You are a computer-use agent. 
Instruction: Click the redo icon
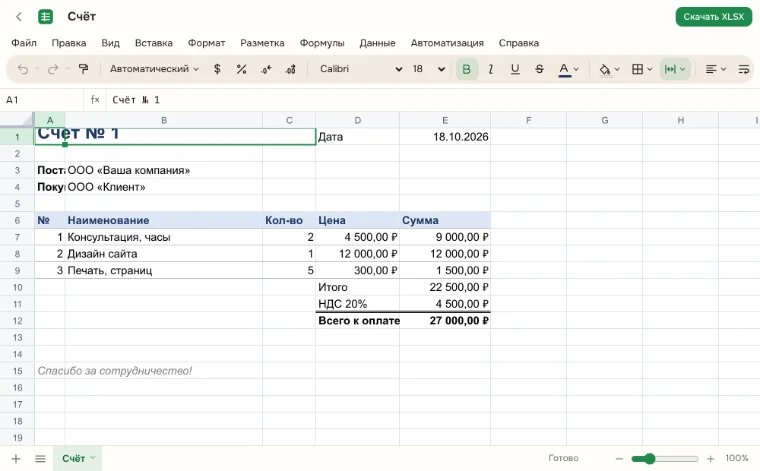pyautogui.click(x=53, y=69)
